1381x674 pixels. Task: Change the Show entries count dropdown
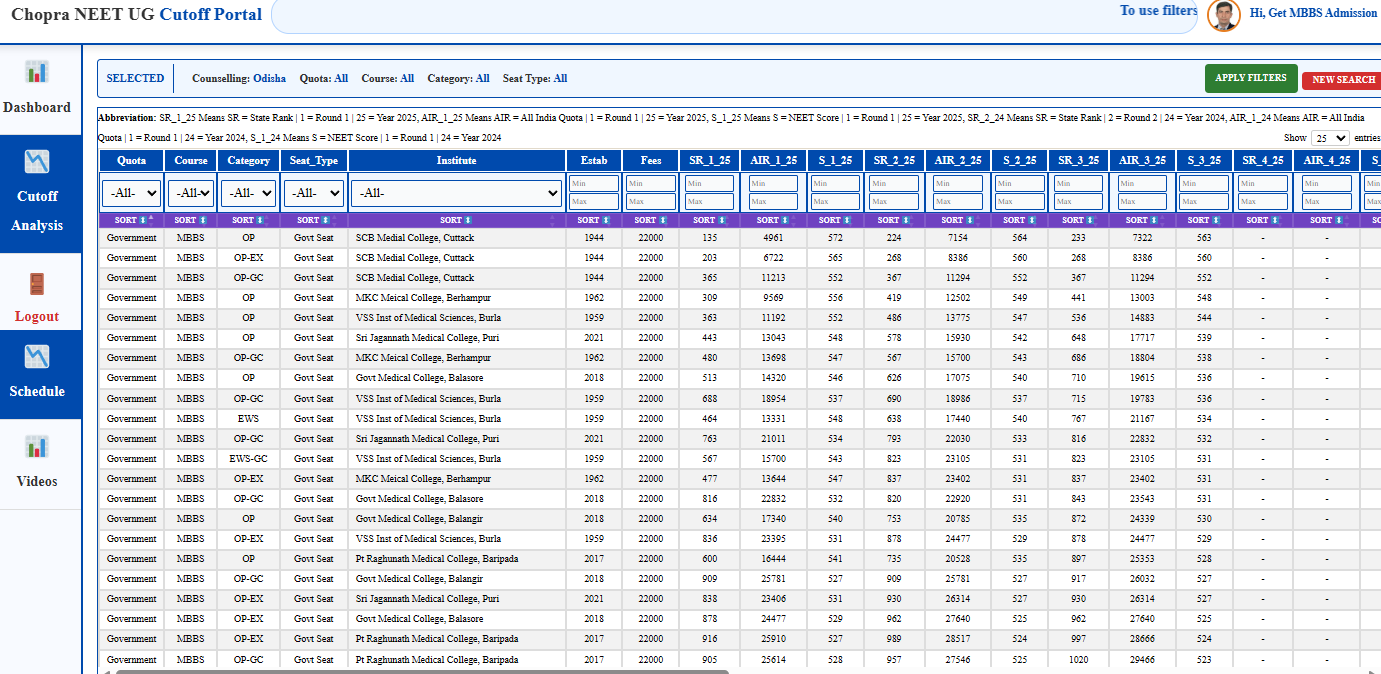click(x=1330, y=138)
